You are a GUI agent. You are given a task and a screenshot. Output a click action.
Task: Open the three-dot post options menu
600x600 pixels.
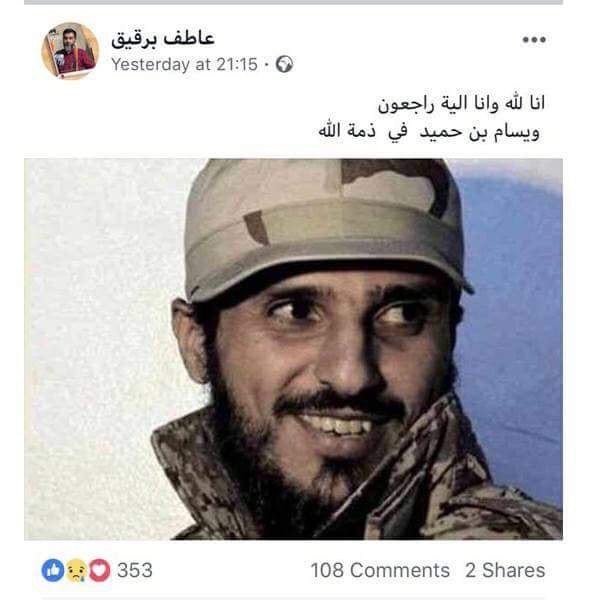(x=534, y=39)
